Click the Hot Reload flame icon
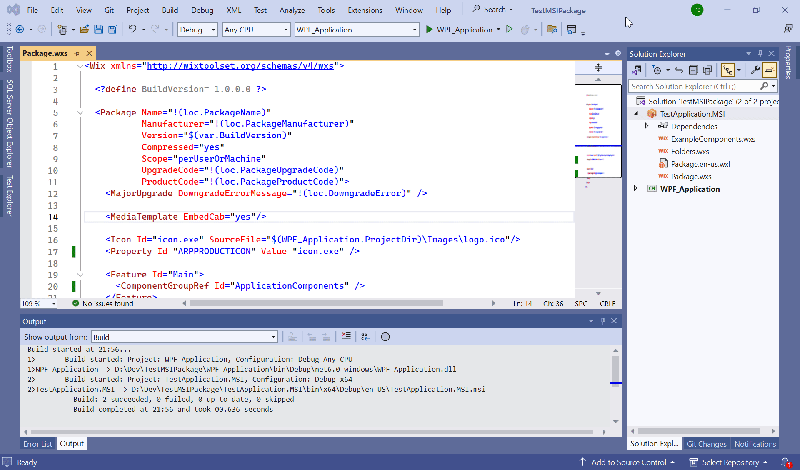This screenshot has width=800, height=470. (x=525, y=30)
